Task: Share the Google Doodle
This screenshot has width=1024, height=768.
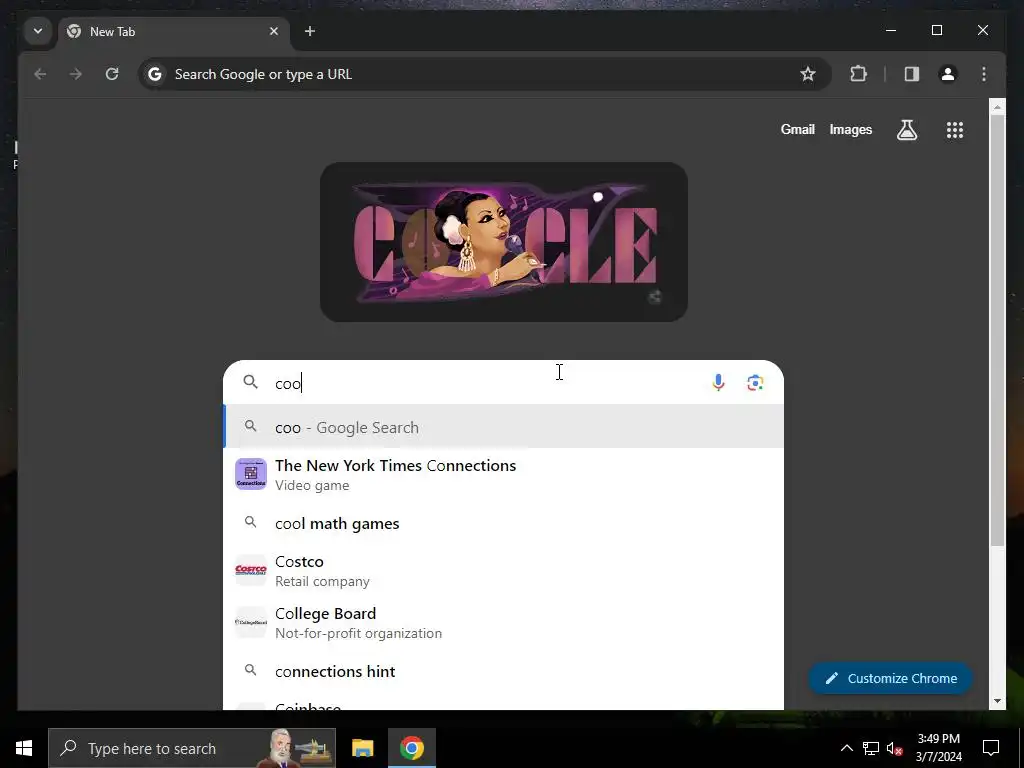Action: (654, 297)
